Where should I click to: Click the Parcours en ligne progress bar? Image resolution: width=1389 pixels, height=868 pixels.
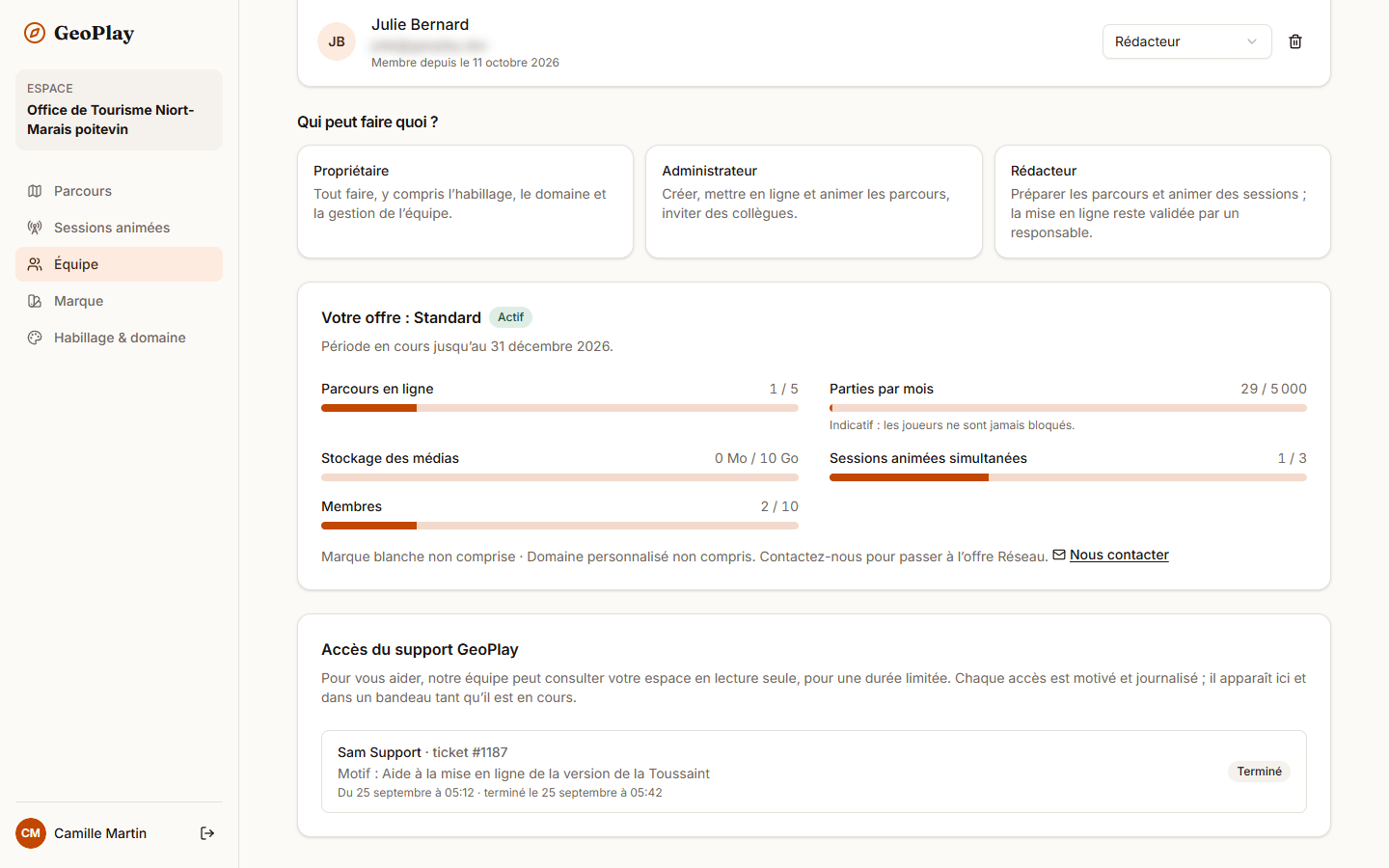559,408
